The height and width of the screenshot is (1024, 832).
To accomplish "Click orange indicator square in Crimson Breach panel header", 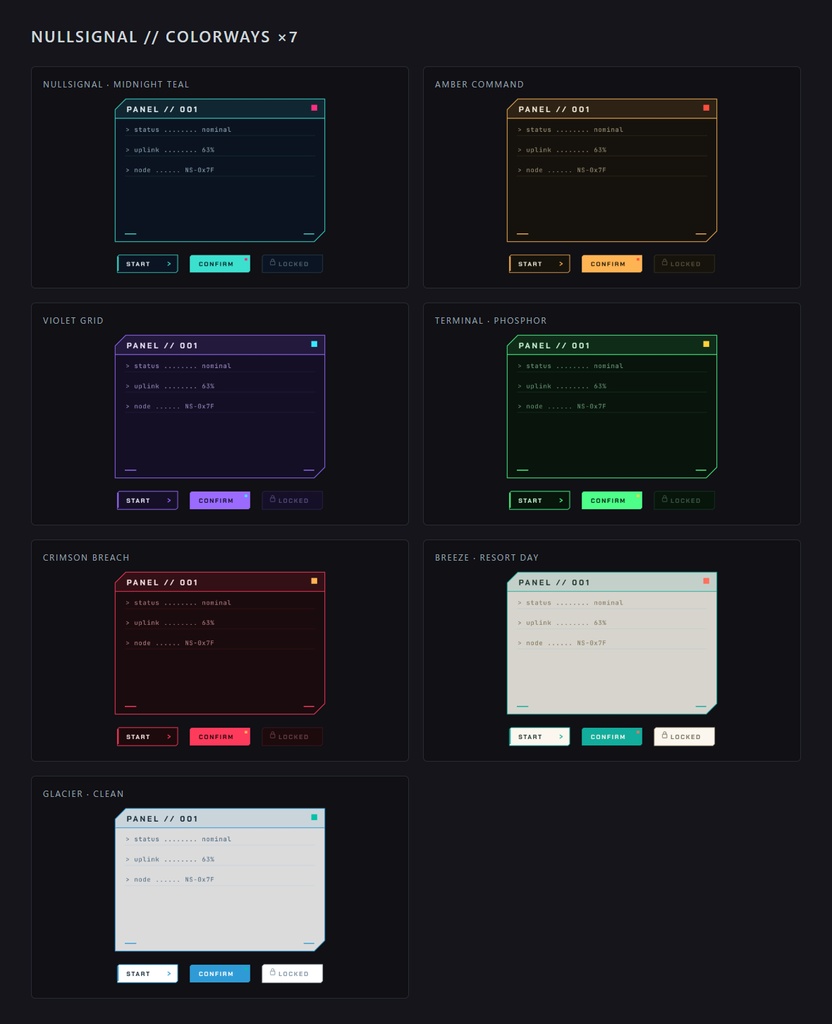I will pyautogui.click(x=314, y=581).
